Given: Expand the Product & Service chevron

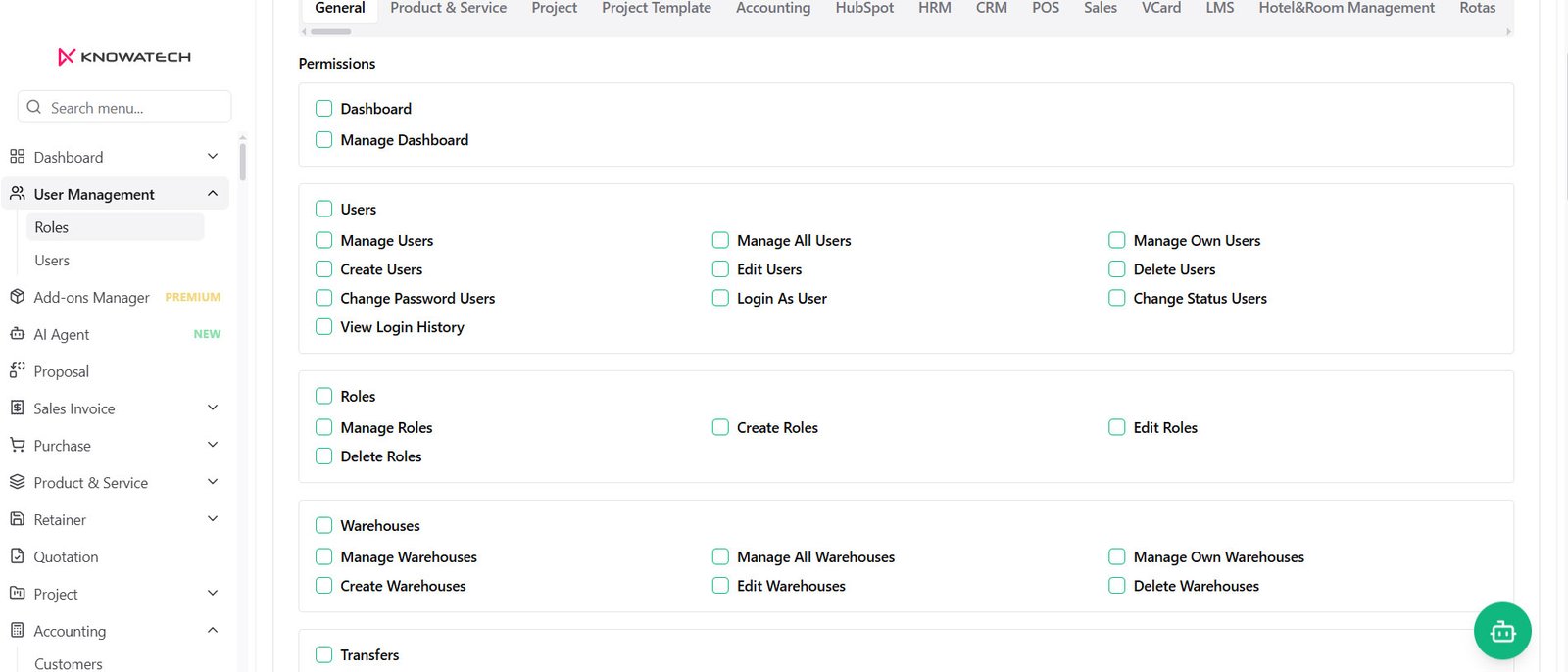Looking at the screenshot, I should pos(213,482).
